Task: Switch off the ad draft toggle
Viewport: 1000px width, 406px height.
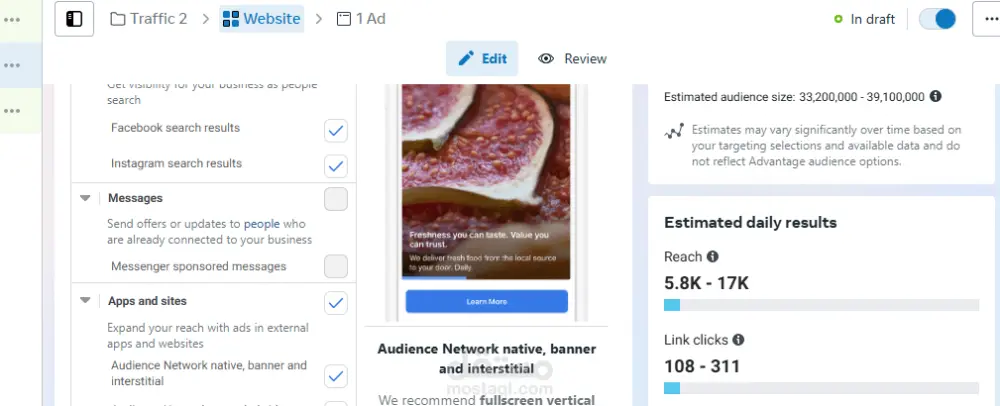Action: pyautogui.click(x=937, y=19)
